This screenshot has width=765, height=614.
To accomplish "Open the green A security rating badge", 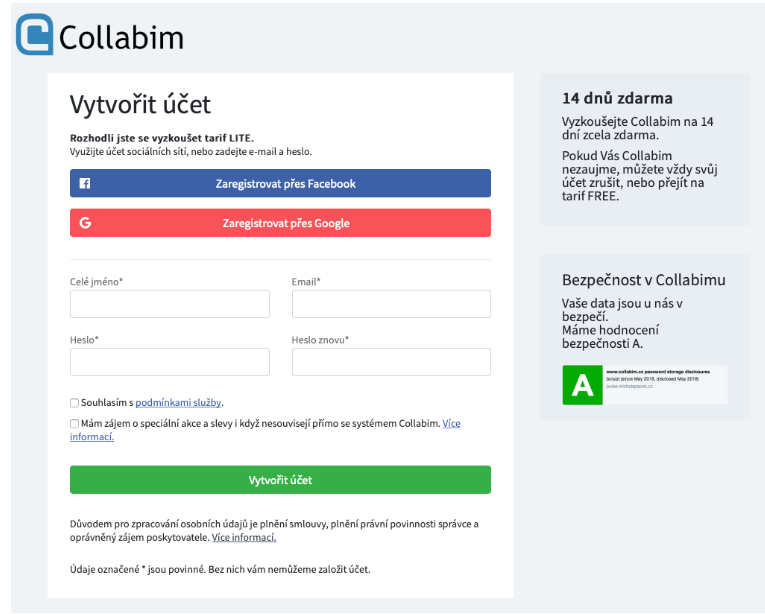I will pos(582,385).
